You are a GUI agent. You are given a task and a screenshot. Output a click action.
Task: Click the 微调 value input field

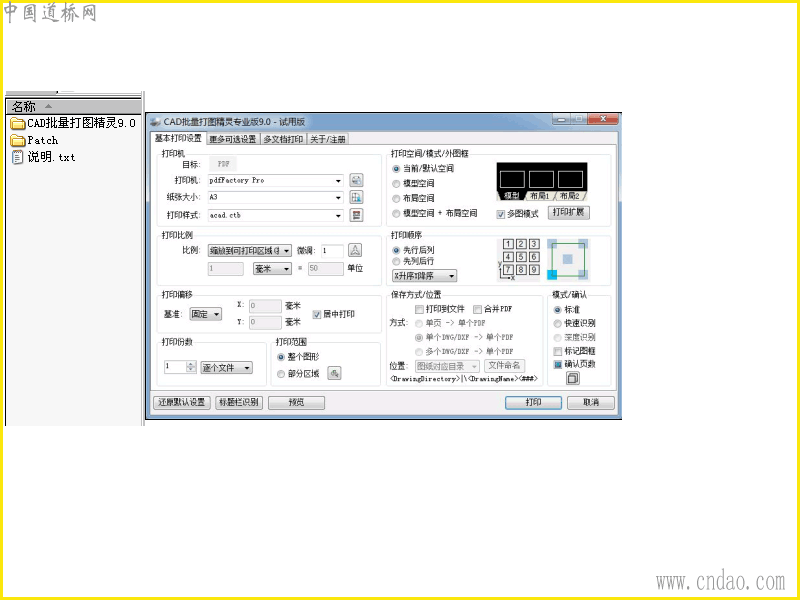point(332,251)
